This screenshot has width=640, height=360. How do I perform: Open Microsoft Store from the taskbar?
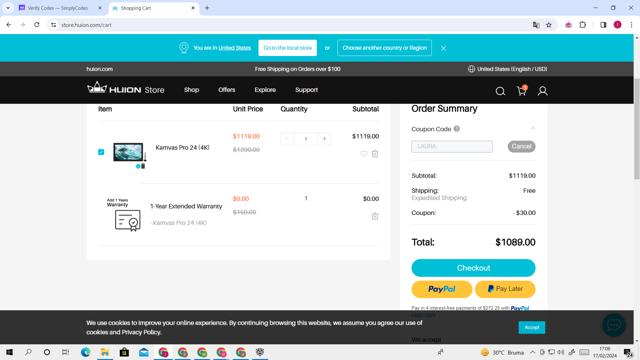point(124,352)
